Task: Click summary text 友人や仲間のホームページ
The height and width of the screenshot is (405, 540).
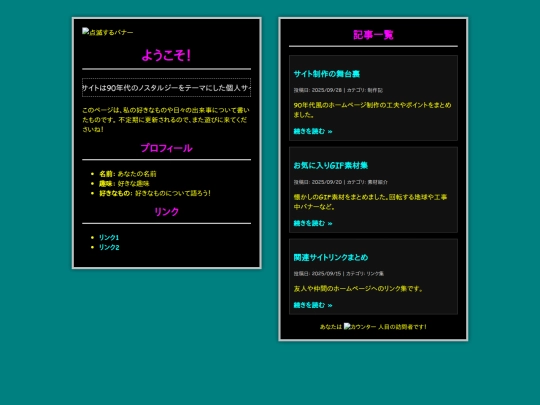Action: point(358,289)
